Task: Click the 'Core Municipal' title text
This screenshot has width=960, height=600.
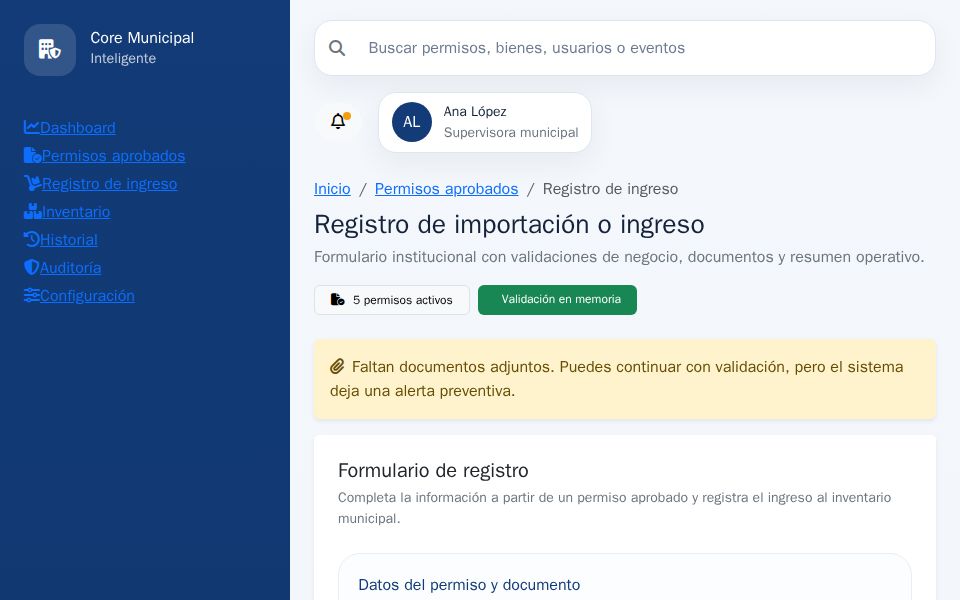Action: [142, 38]
